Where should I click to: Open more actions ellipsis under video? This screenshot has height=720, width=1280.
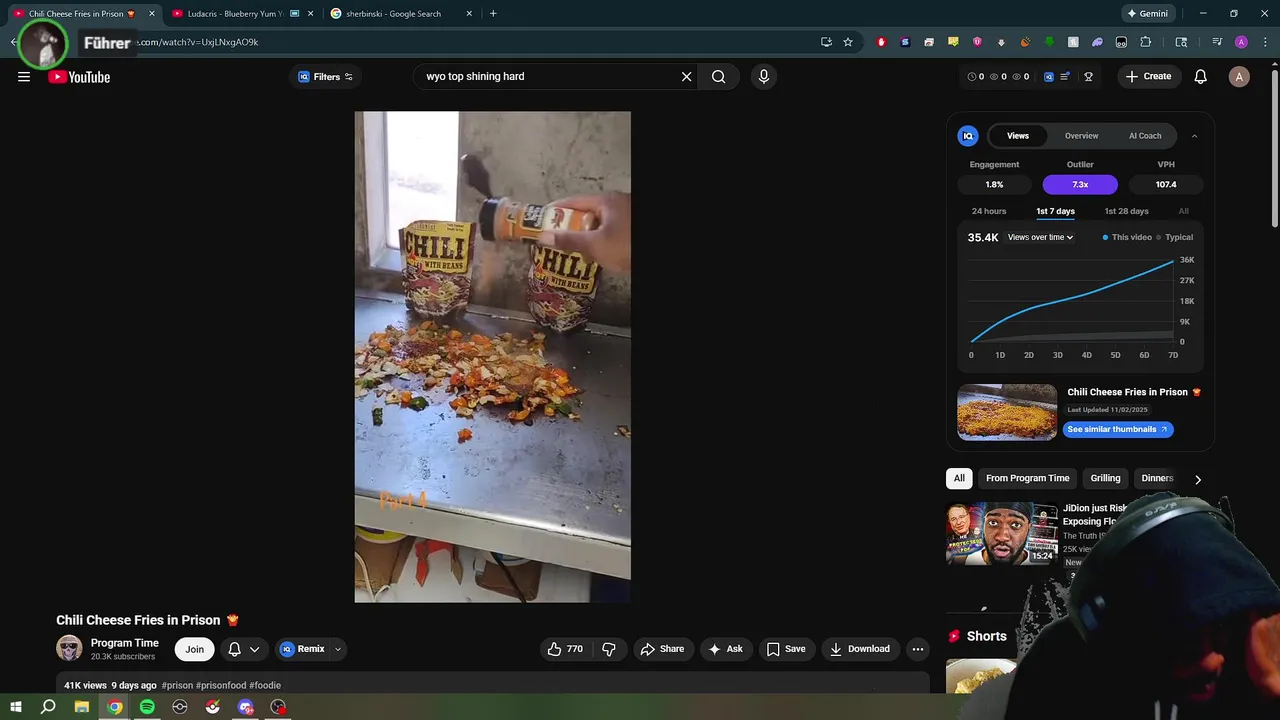coord(917,649)
